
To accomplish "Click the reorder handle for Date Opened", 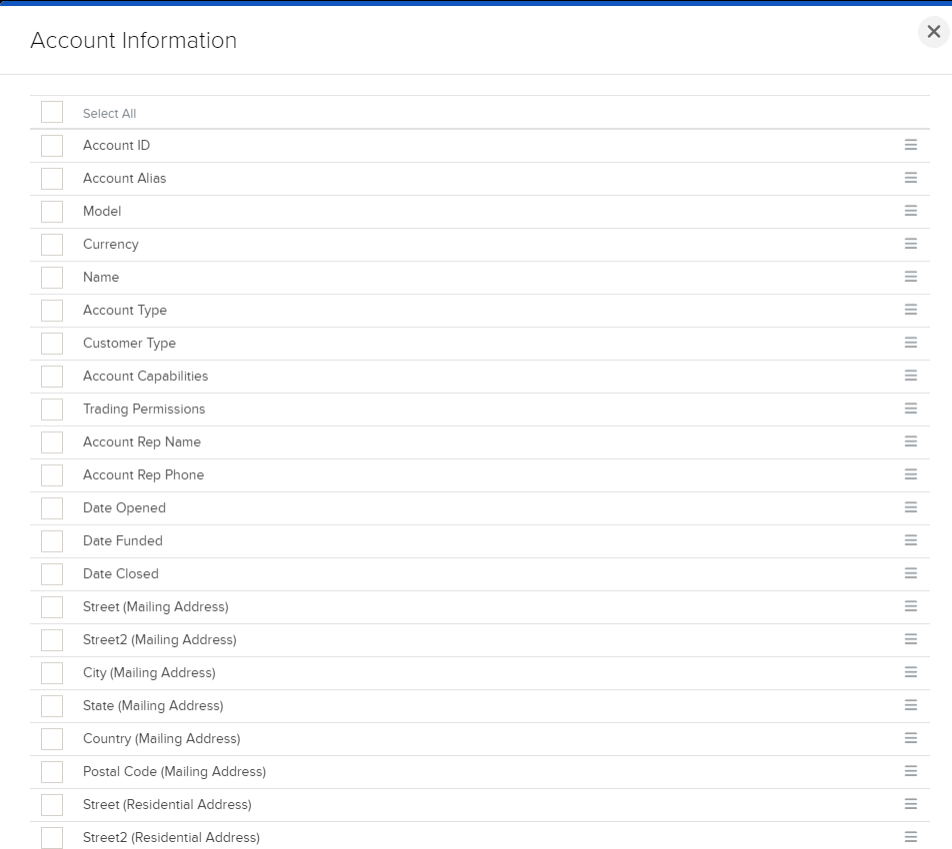I will tap(911, 507).
